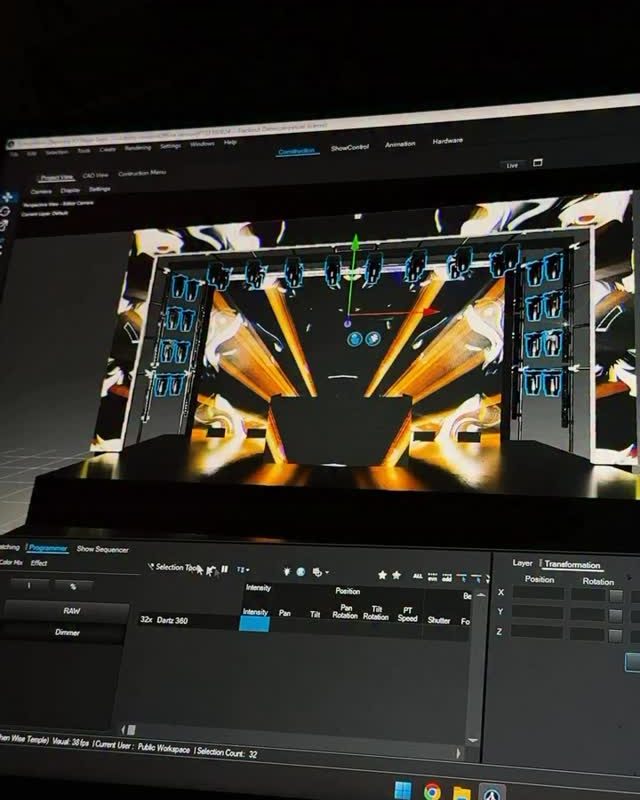Click the green Y-axis gizmo arrow
The width and height of the screenshot is (640, 800).
(355, 242)
